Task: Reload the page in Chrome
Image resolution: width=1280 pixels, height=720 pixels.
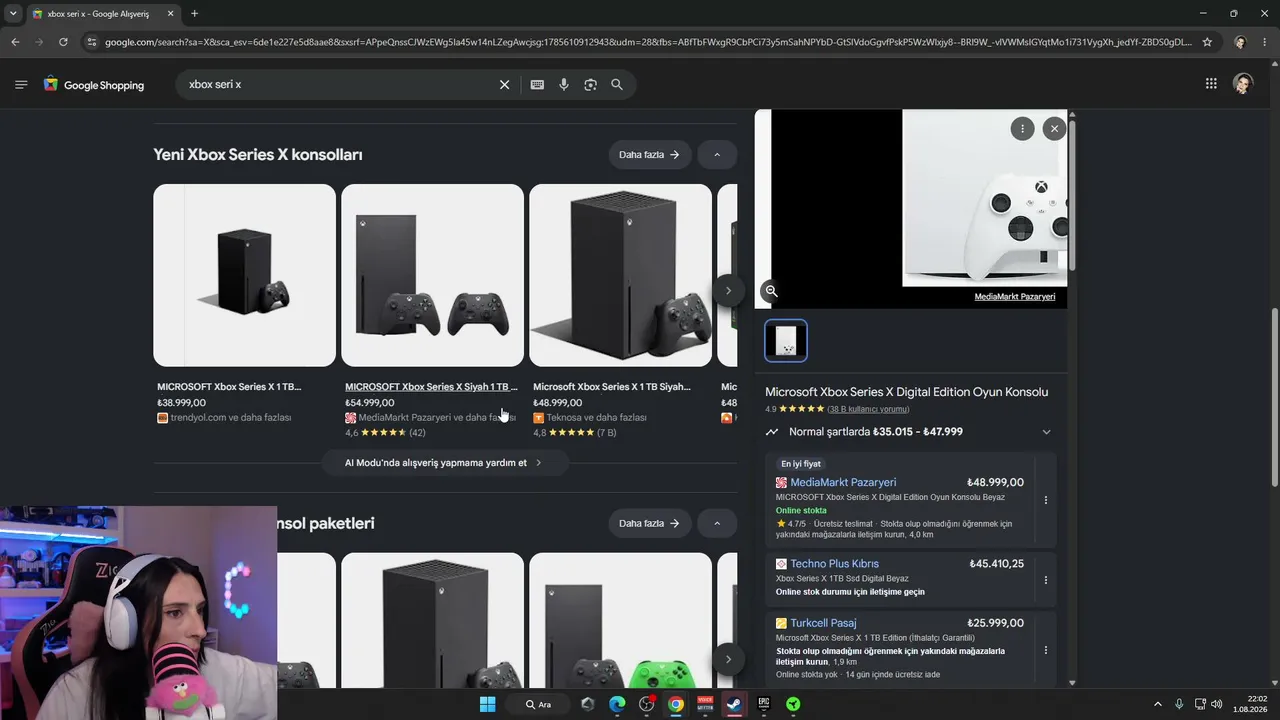Action: [x=63, y=42]
